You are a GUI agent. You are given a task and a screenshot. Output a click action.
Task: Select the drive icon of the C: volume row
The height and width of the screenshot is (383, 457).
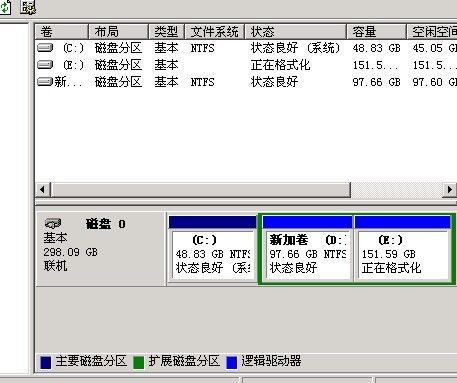click(45, 48)
